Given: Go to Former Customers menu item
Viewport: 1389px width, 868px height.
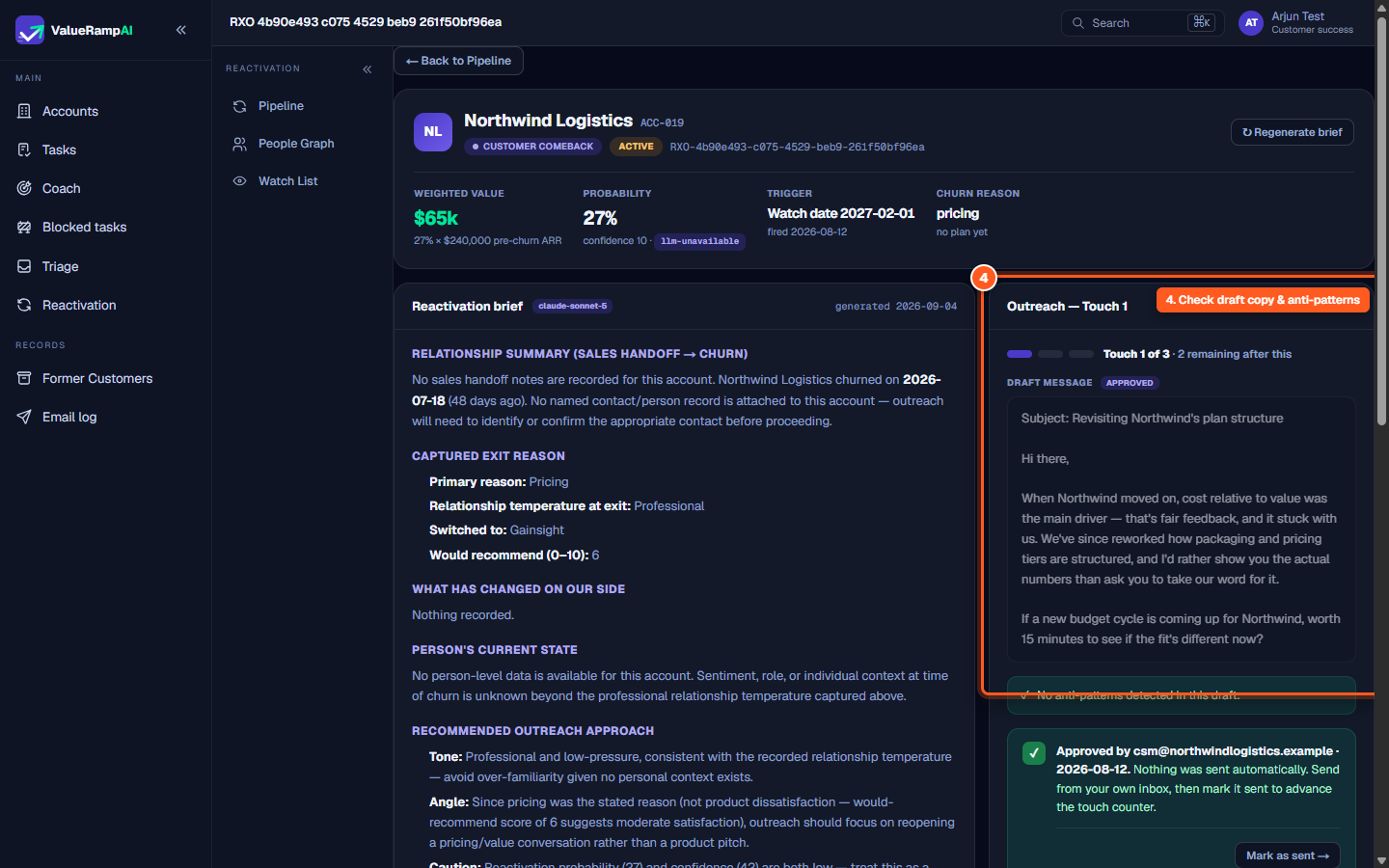Looking at the screenshot, I should point(97,378).
